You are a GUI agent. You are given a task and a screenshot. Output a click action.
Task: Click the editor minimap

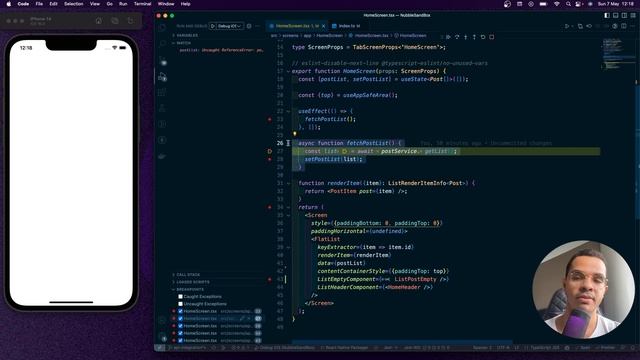(x=618, y=53)
